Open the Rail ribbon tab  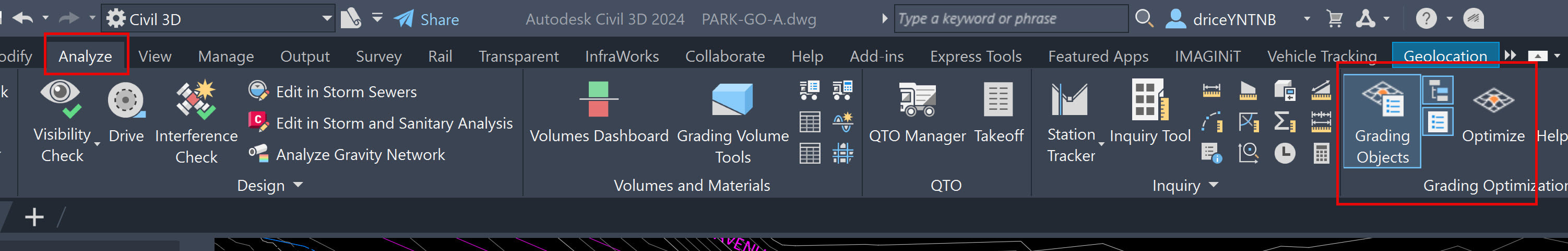[440, 56]
